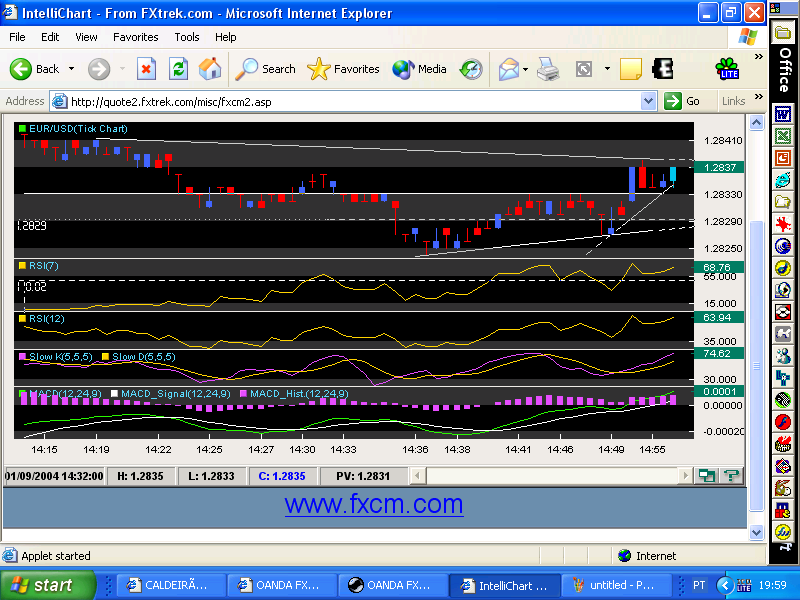Viewport: 800px width, 600px height.
Task: Launch Excel from the Office bar
Action: tap(783, 136)
